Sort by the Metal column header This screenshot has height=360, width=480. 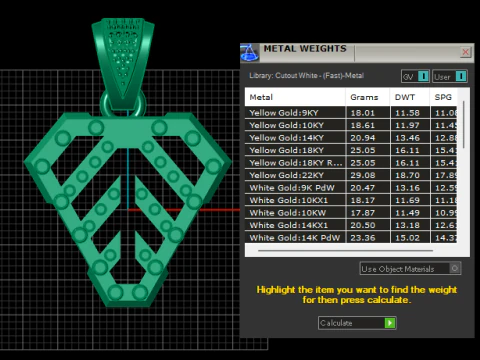(295, 97)
